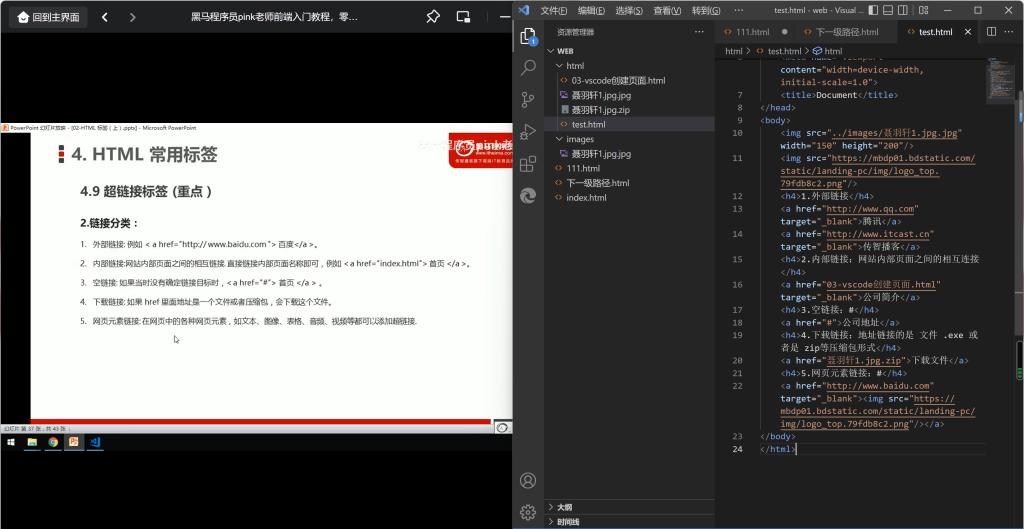Switch to the 111.html editor tab

(751, 32)
